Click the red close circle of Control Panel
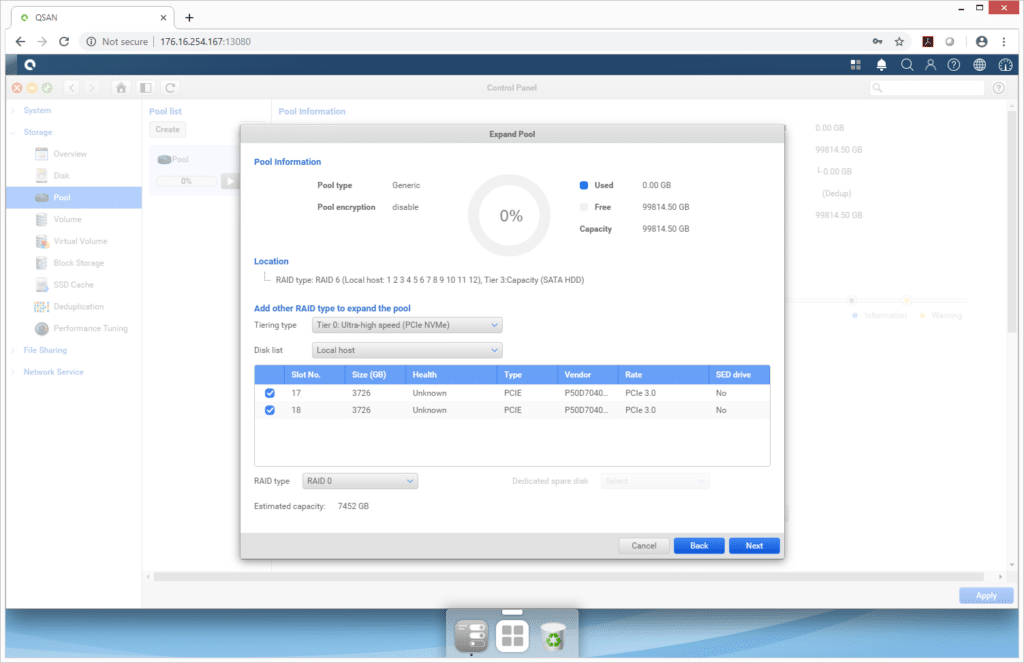1024x663 pixels. click(x=17, y=88)
